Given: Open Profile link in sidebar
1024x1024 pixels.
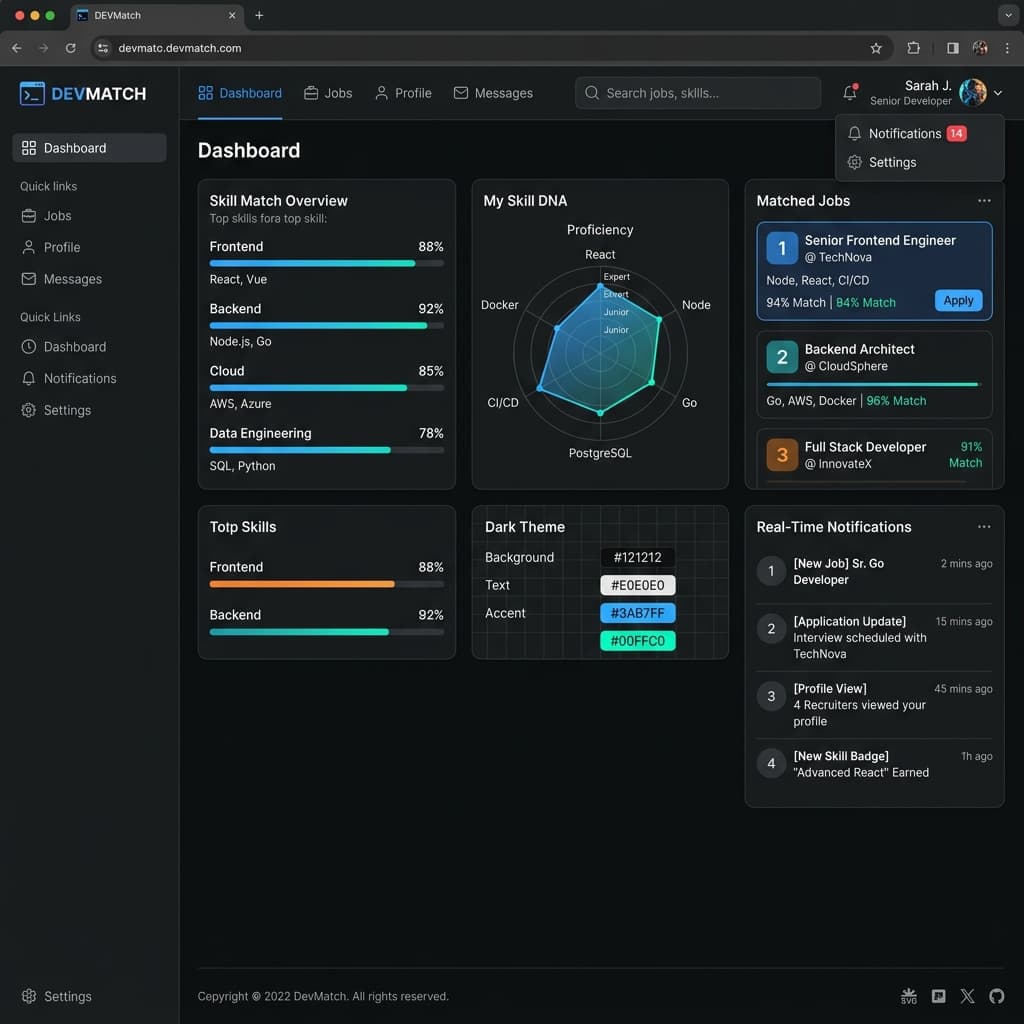Looking at the screenshot, I should (x=62, y=248).
